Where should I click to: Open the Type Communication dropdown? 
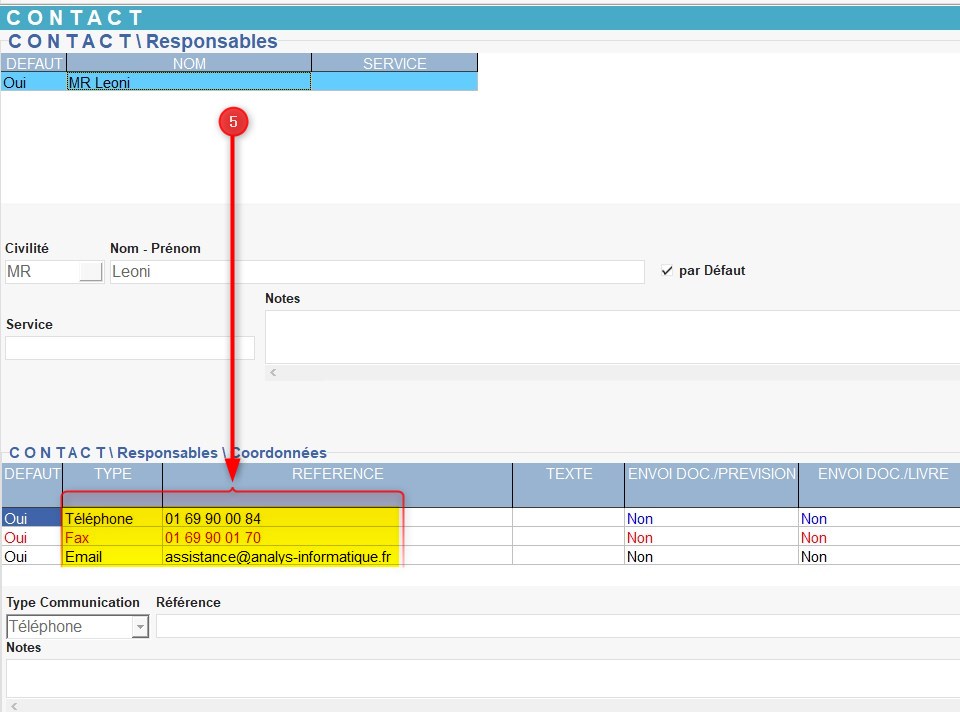click(x=140, y=627)
